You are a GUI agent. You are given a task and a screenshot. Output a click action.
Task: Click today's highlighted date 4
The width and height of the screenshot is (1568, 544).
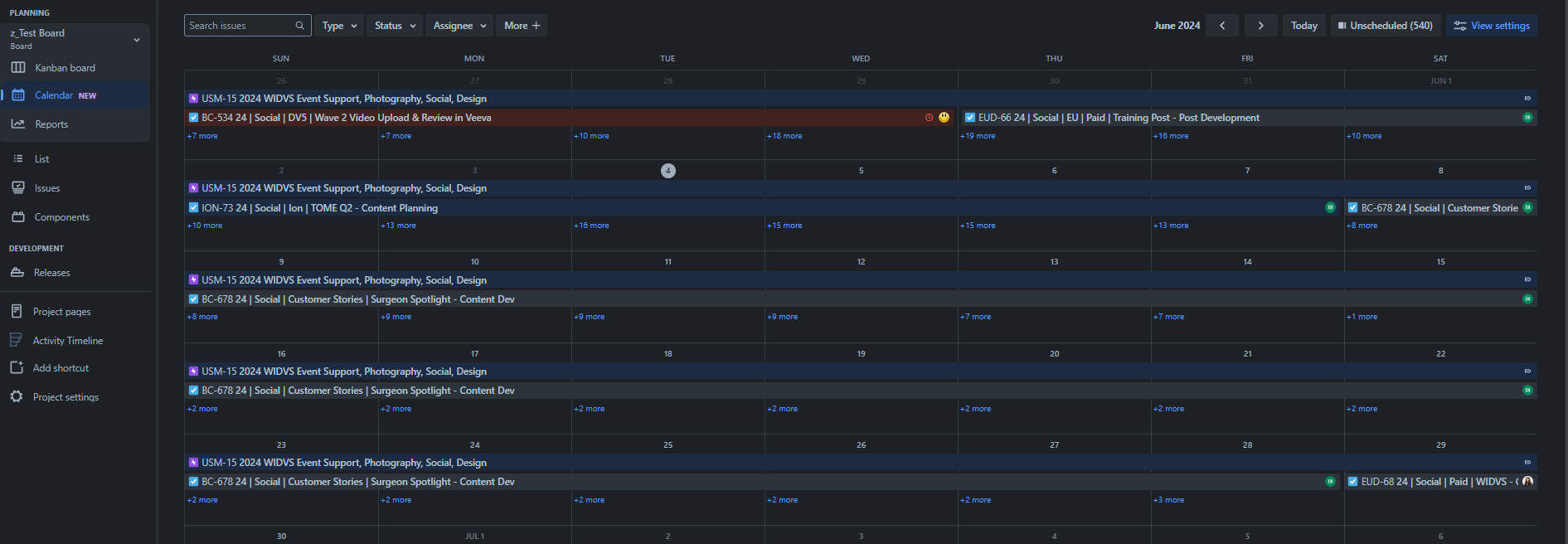(668, 171)
